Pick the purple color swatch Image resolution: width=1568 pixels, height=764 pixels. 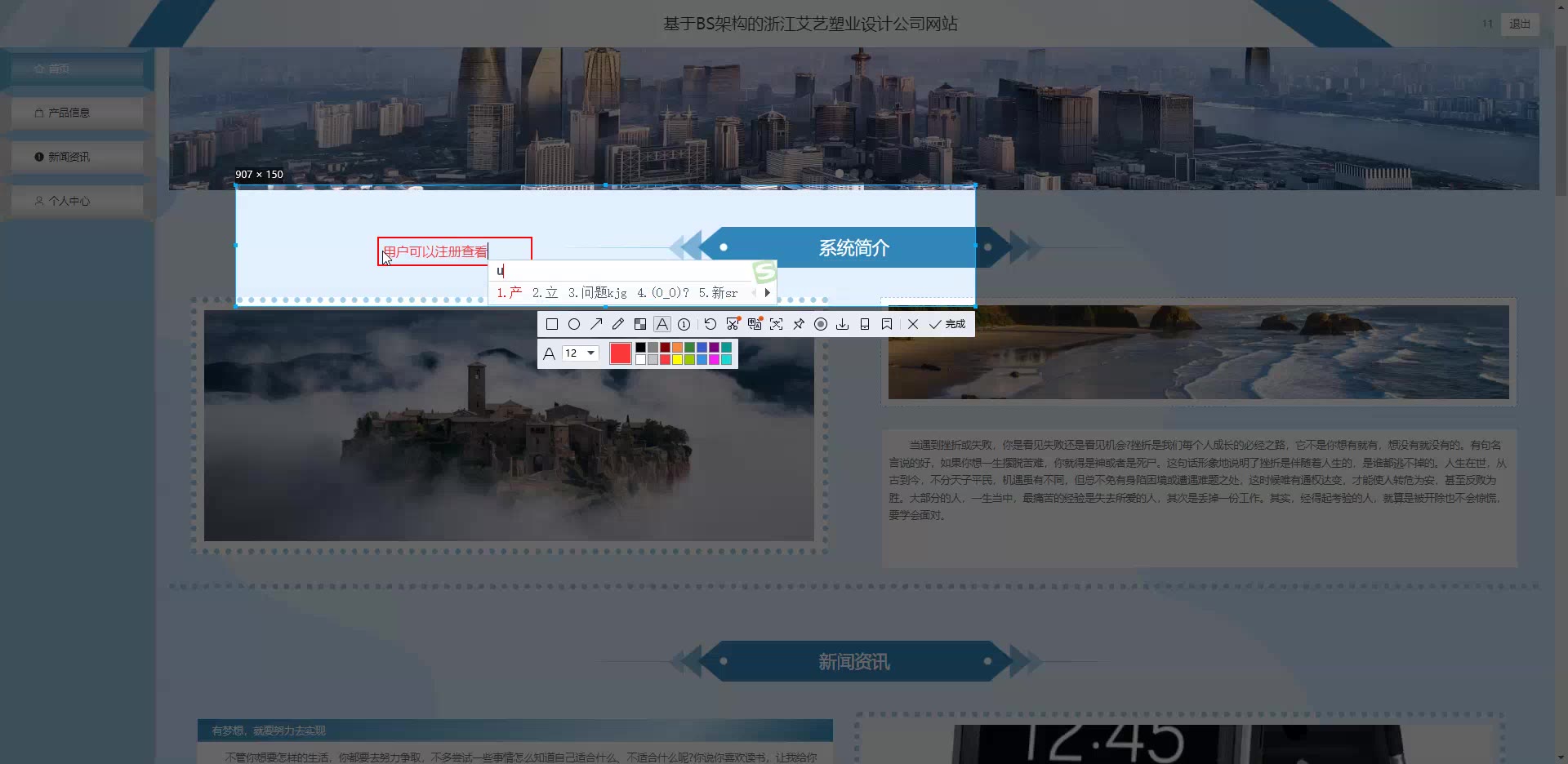[x=714, y=347]
